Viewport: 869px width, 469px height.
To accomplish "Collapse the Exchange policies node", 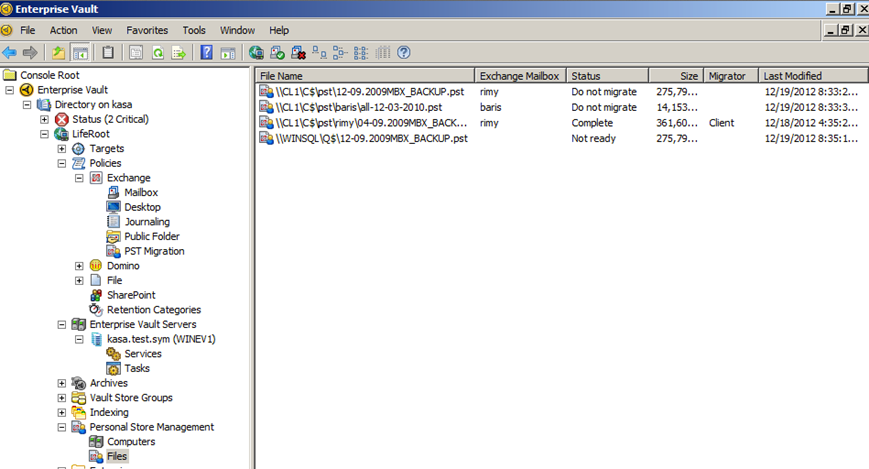I will pos(79,178).
